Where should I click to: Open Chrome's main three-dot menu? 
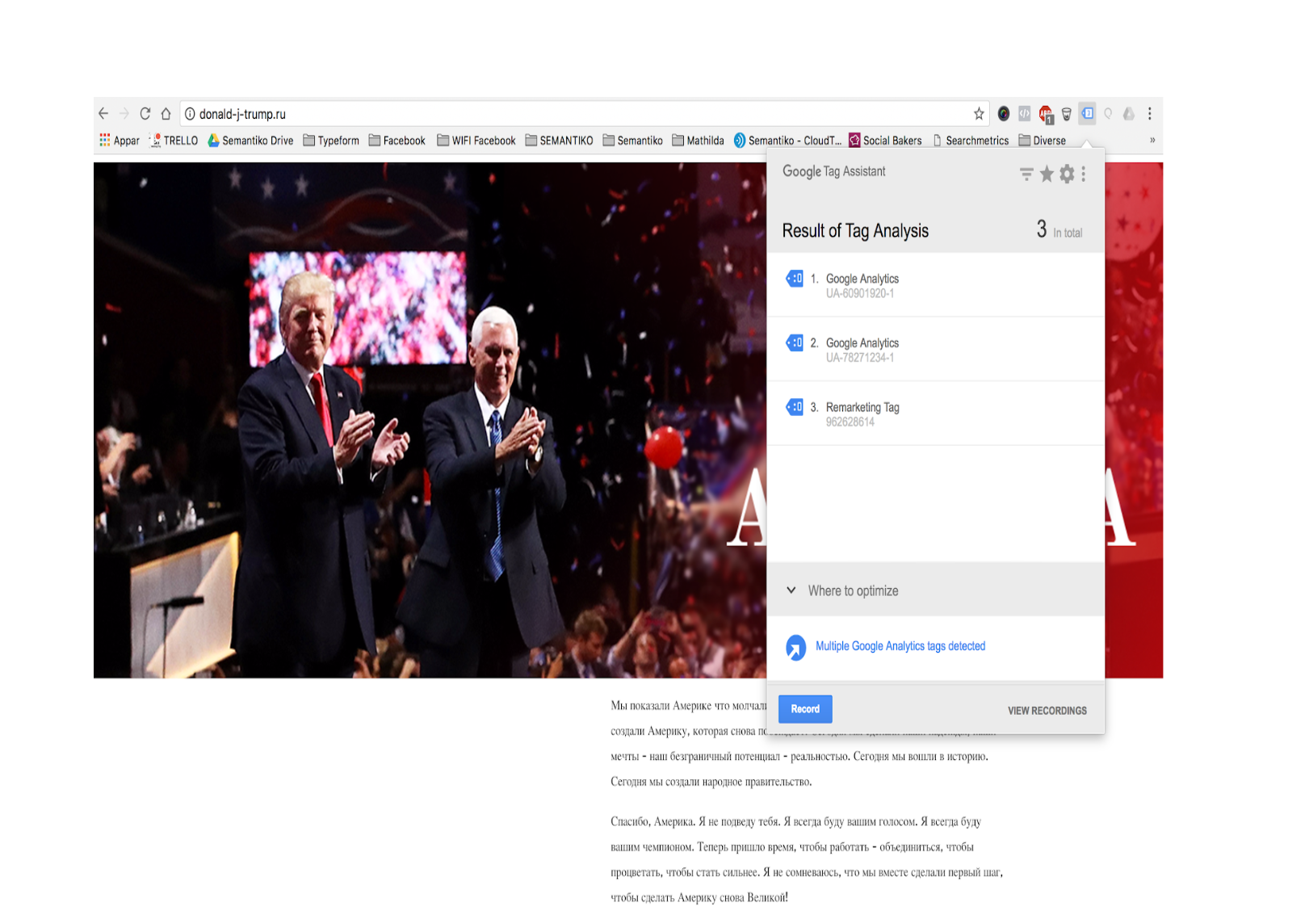click(x=1150, y=114)
